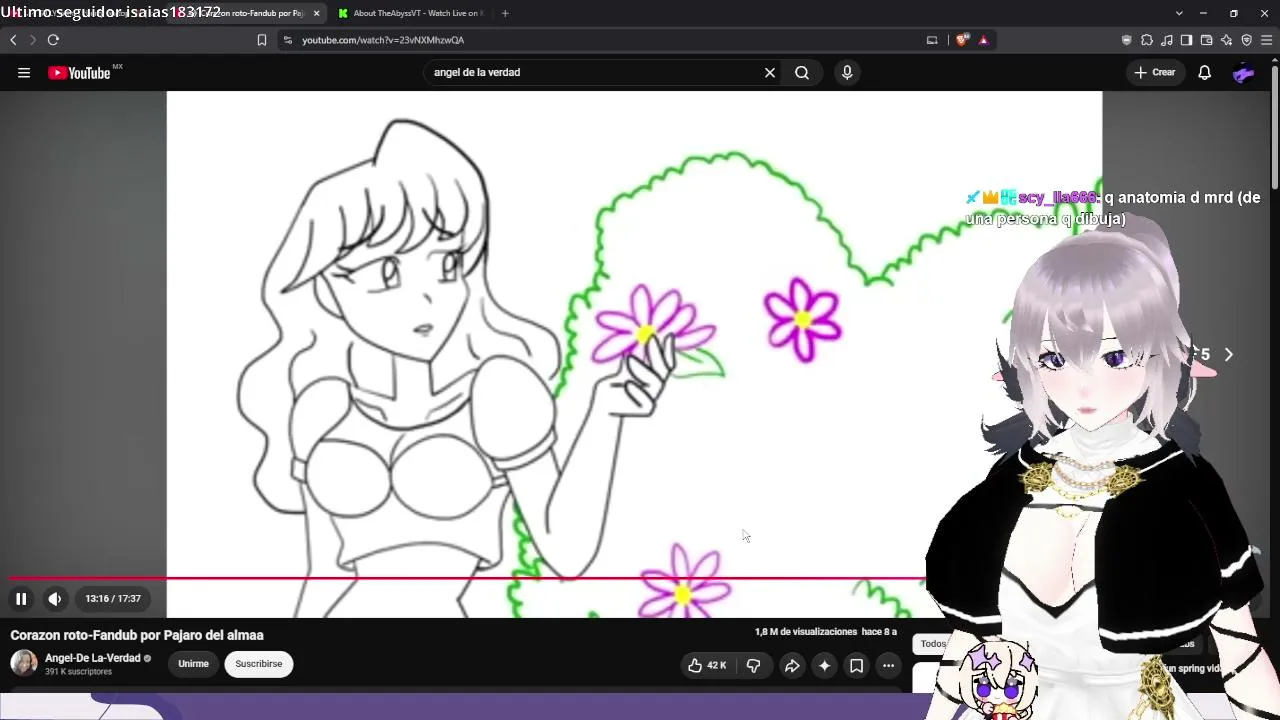Close the Corazon roto-Fandub tab
Image resolution: width=1280 pixels, height=720 pixels.
[316, 13]
